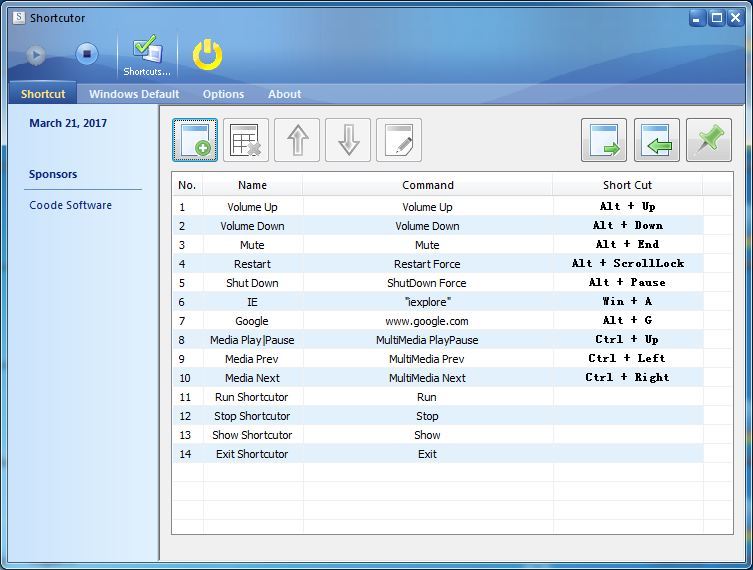Click the import icon with green left arrow

pyautogui.click(x=656, y=140)
